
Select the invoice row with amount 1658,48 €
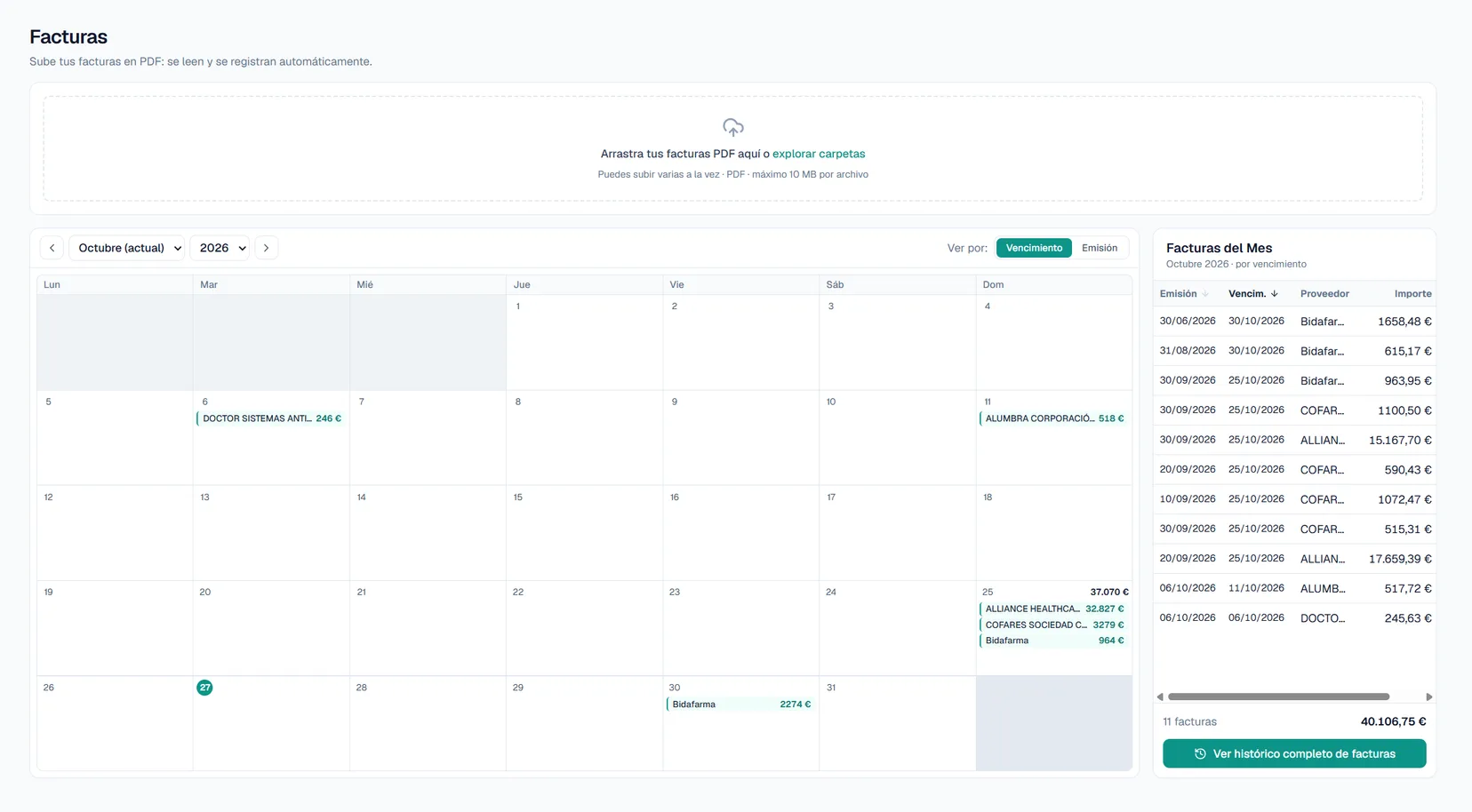(1294, 322)
